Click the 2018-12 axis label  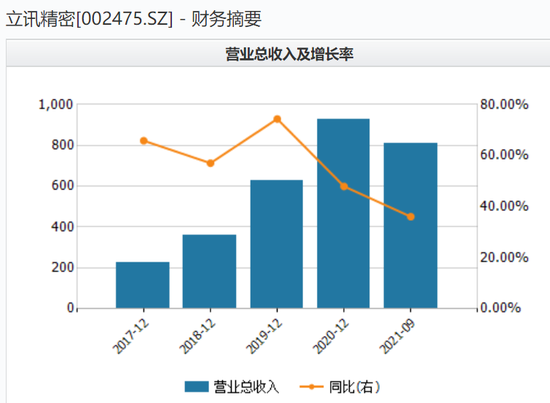click(197, 336)
